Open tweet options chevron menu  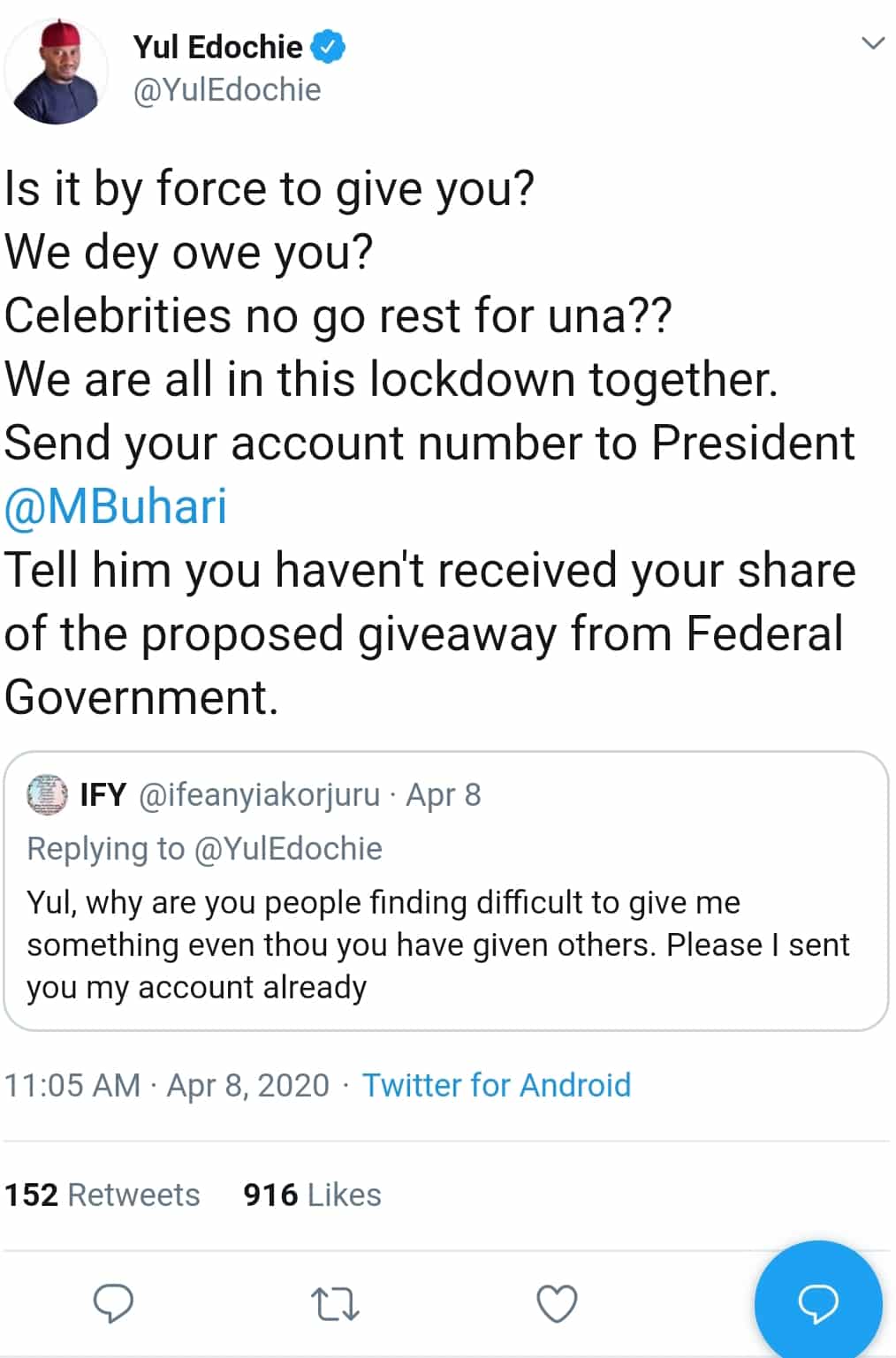[872, 43]
